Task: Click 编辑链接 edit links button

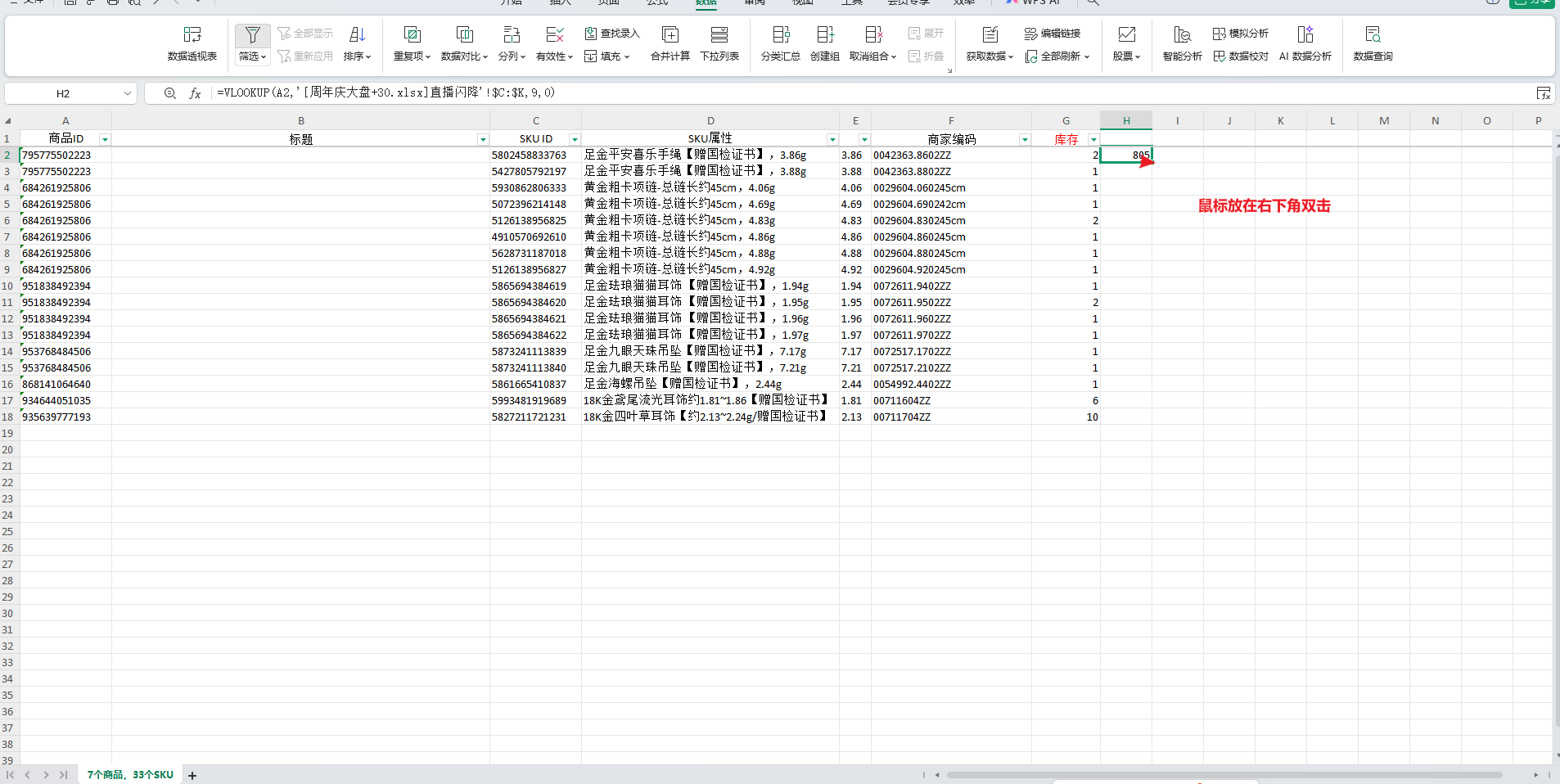Action: point(1053,34)
